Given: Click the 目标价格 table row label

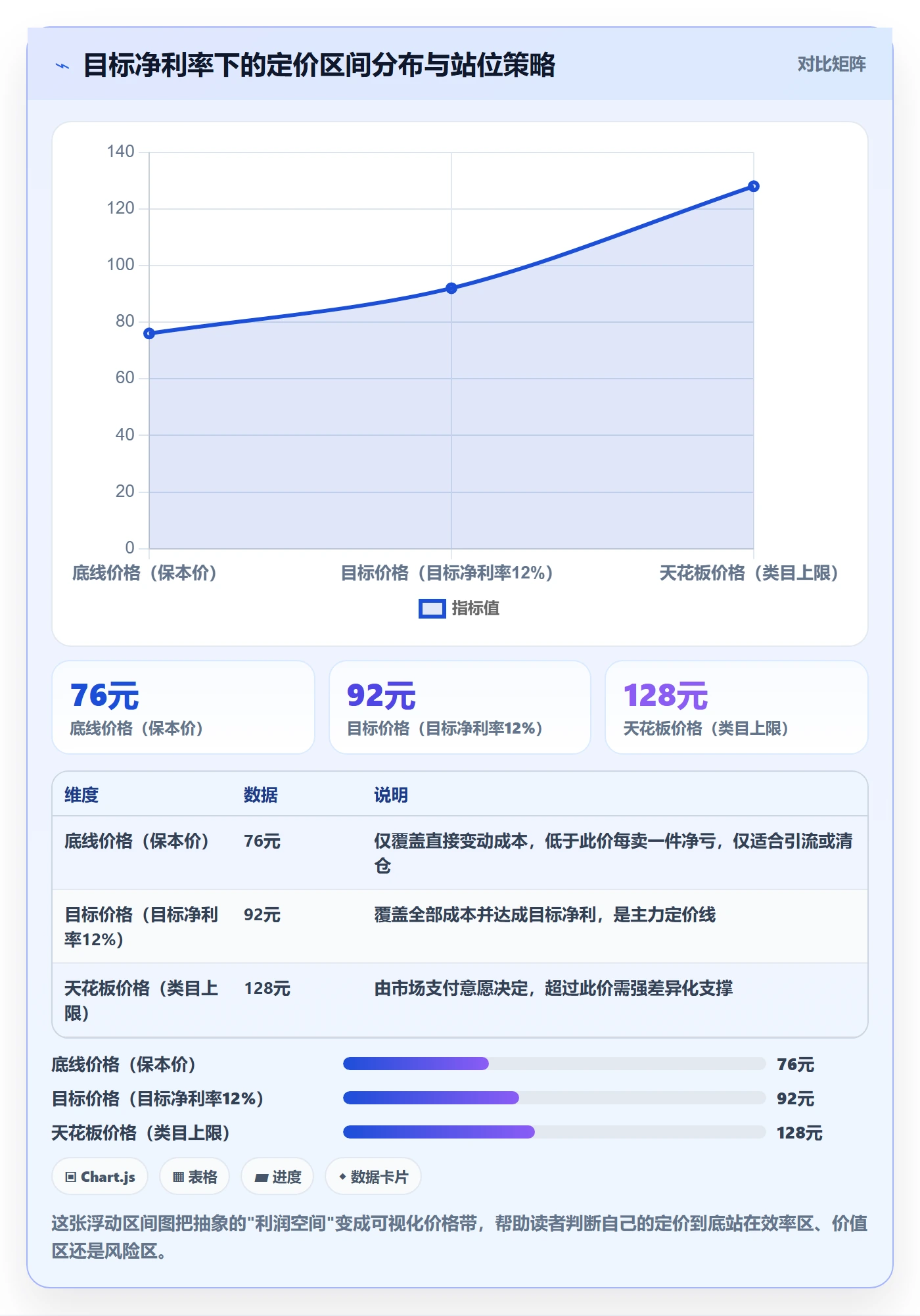Looking at the screenshot, I should [x=141, y=927].
